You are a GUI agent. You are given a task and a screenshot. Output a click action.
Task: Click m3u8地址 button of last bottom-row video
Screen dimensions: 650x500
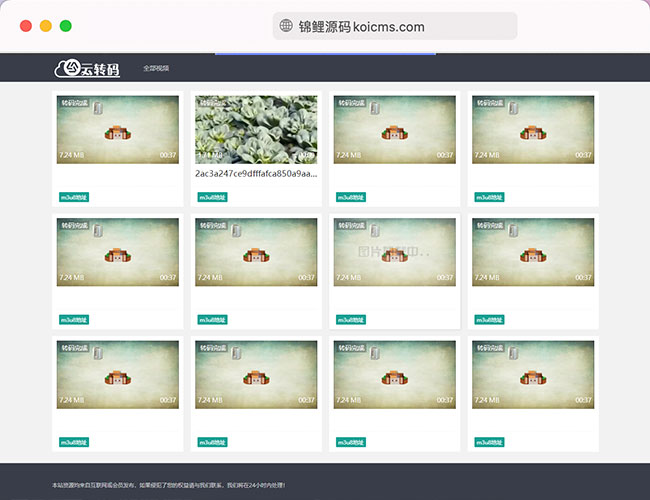[489, 442]
